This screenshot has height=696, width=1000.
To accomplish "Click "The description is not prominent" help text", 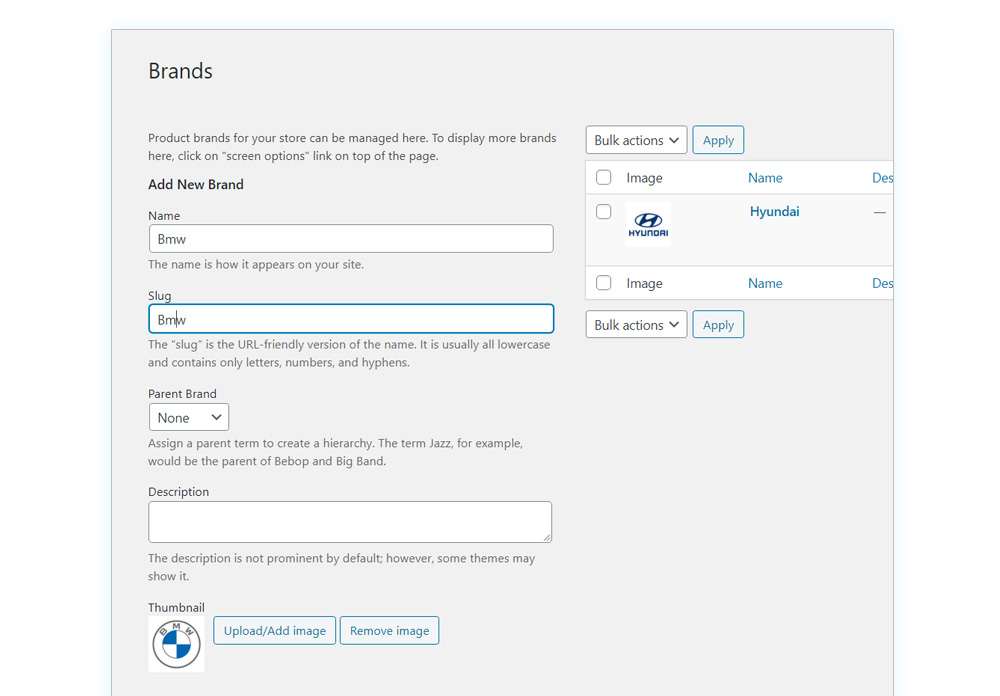I will (342, 567).
